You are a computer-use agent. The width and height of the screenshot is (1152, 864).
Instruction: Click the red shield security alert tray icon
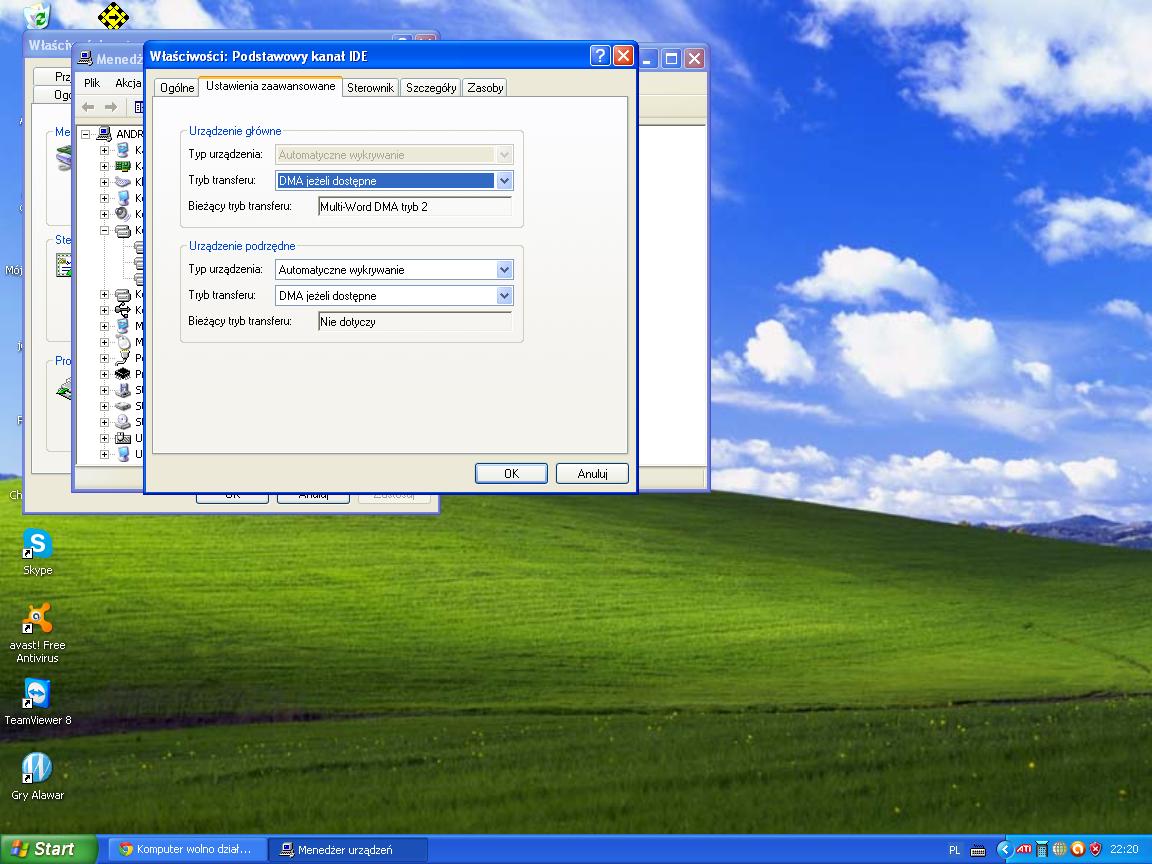(1095, 849)
